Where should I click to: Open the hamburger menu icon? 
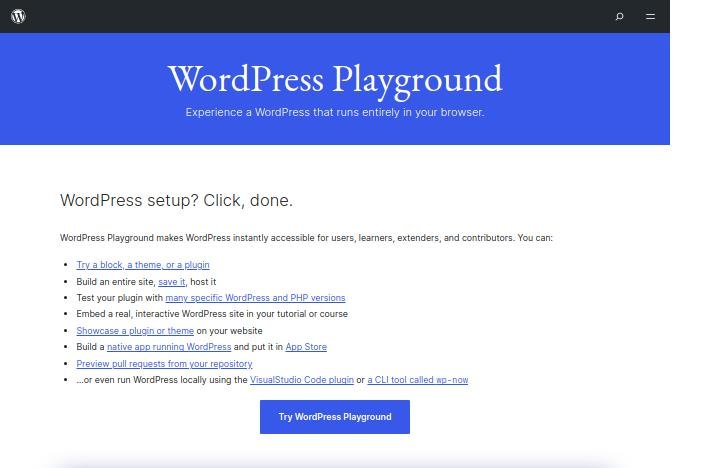click(x=651, y=17)
